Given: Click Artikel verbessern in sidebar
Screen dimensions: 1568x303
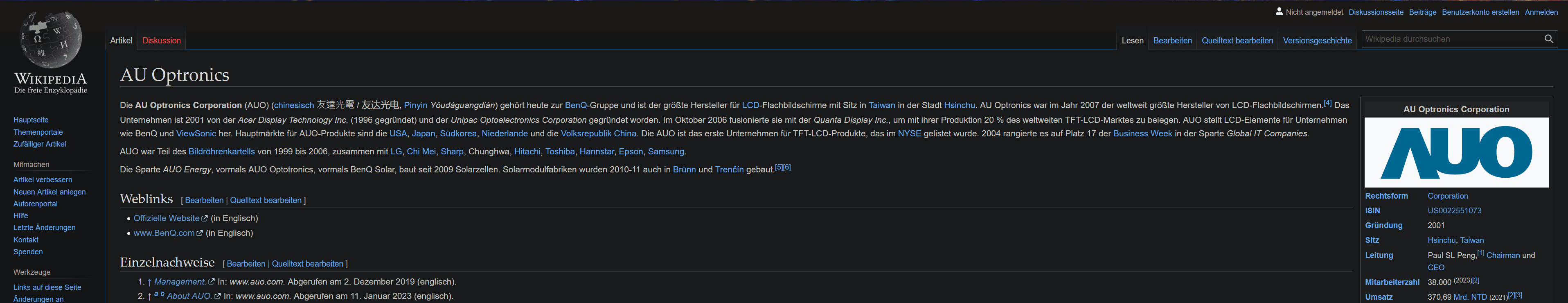Looking at the screenshot, I should tap(43, 180).
